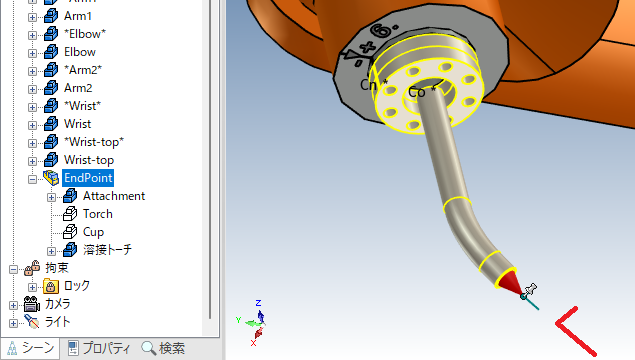This screenshot has width=635, height=360.
Task: Select the 拘束 tree label
Action: (57, 268)
